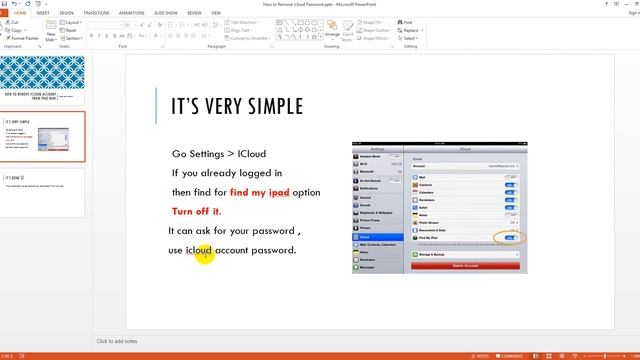Viewport: 640px width, 360px height.
Task: Toggle Italic formatting
Action: click(x=99, y=36)
